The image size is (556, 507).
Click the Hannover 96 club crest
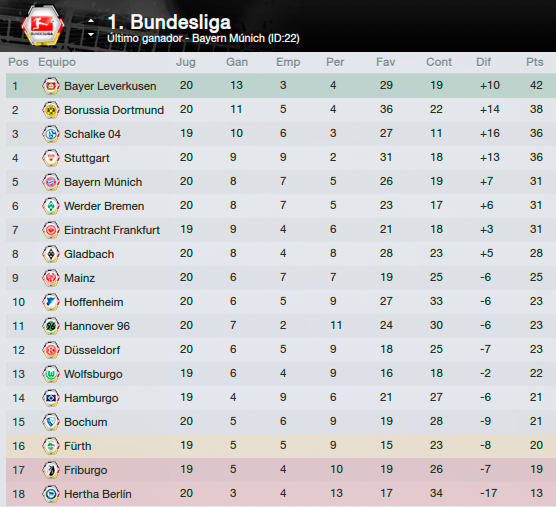(51, 326)
